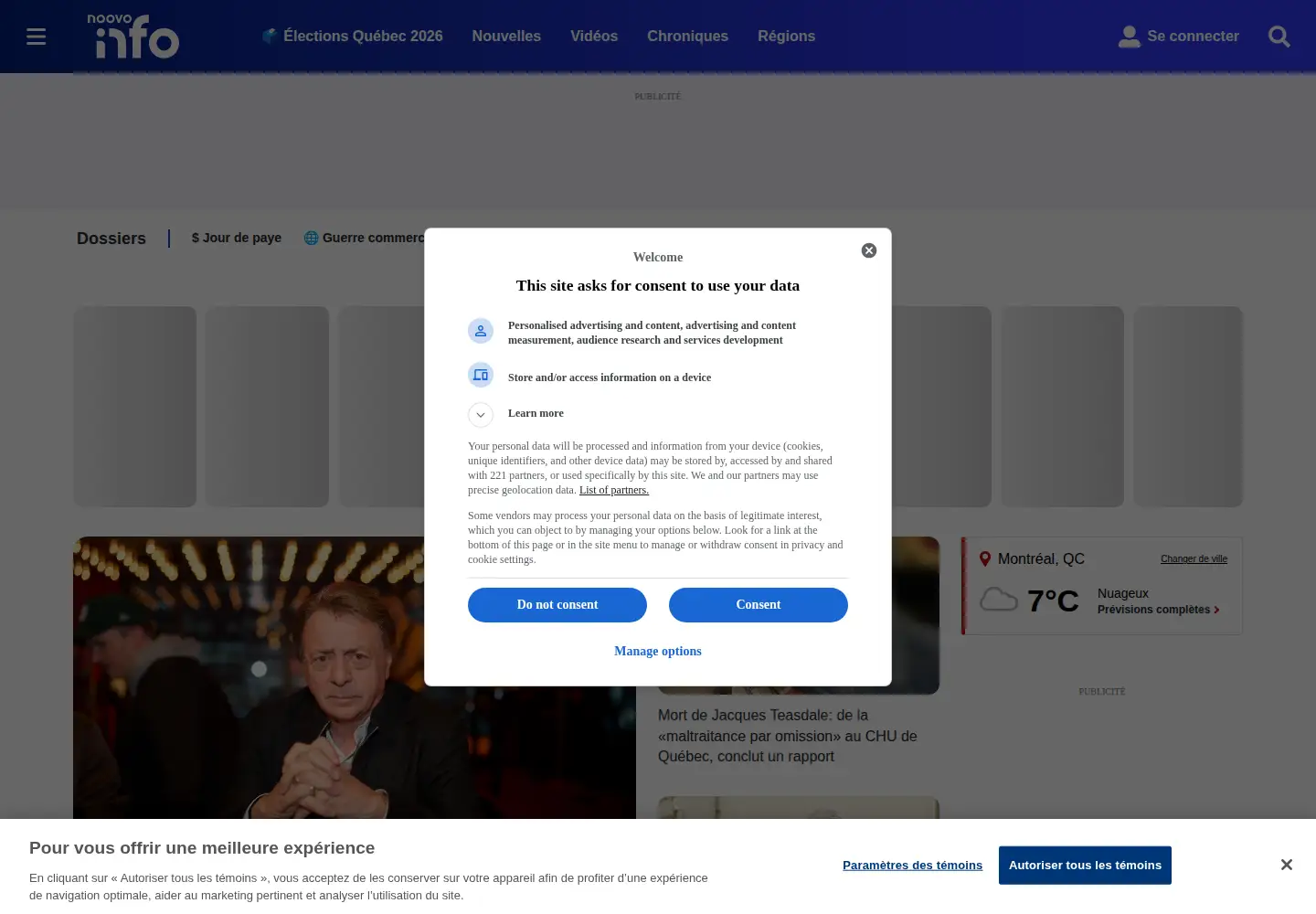The image size is (1316, 914).
Task: Click the personalised advertising person icon
Action: click(x=481, y=331)
